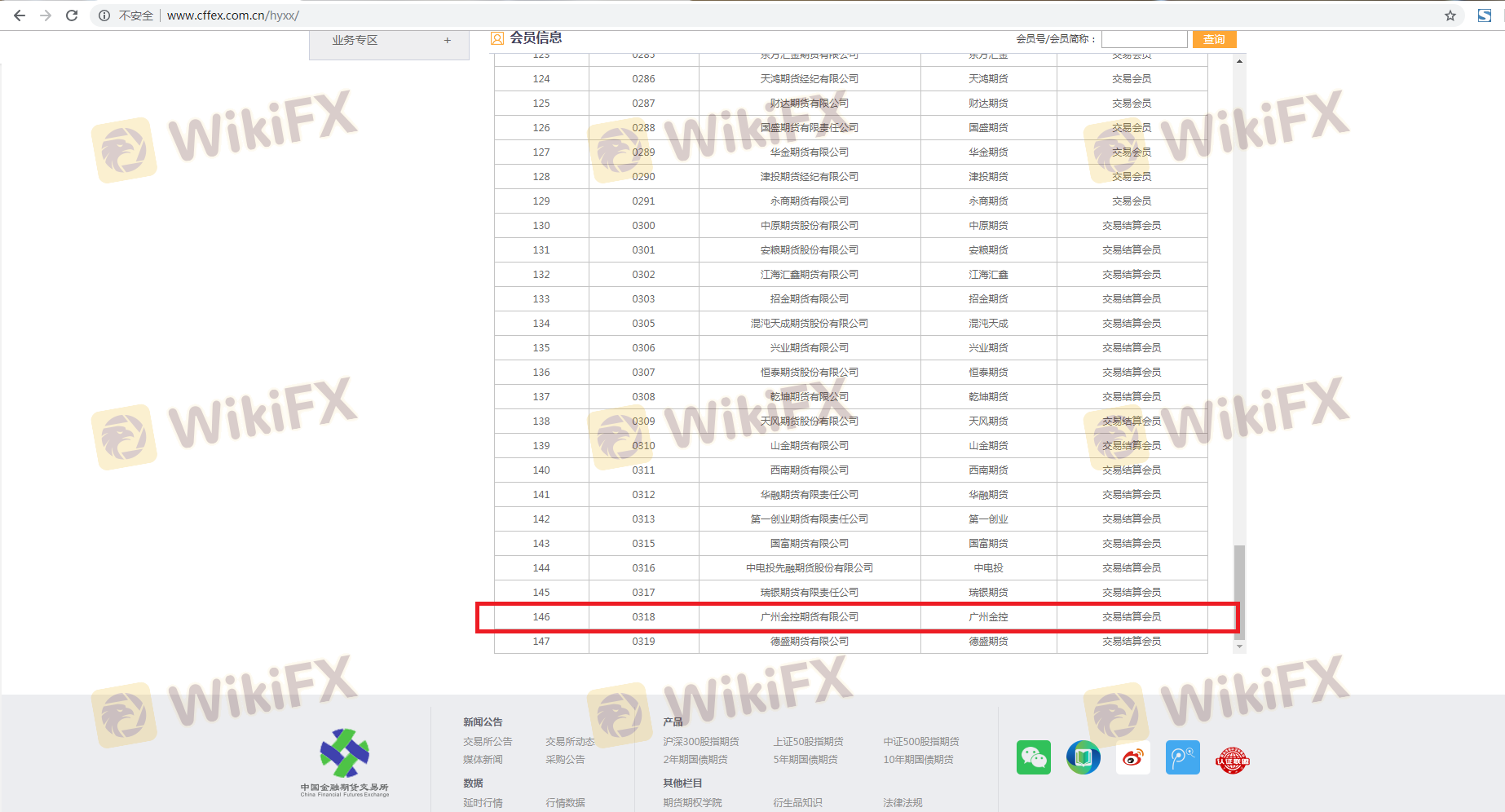The width and height of the screenshot is (1505, 812).
Task: Click the light blue app icon in footer
Action: point(1182,757)
